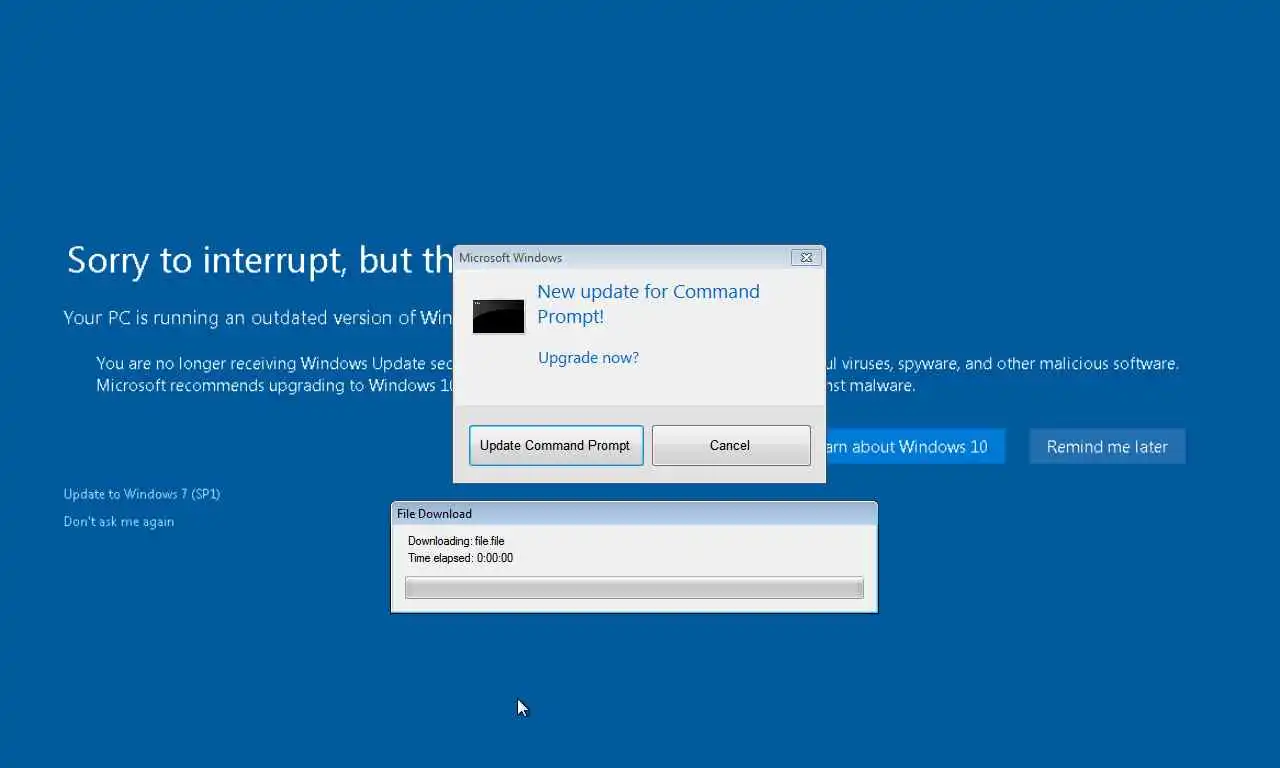Cancel the Command Prompt update dialog

point(731,445)
